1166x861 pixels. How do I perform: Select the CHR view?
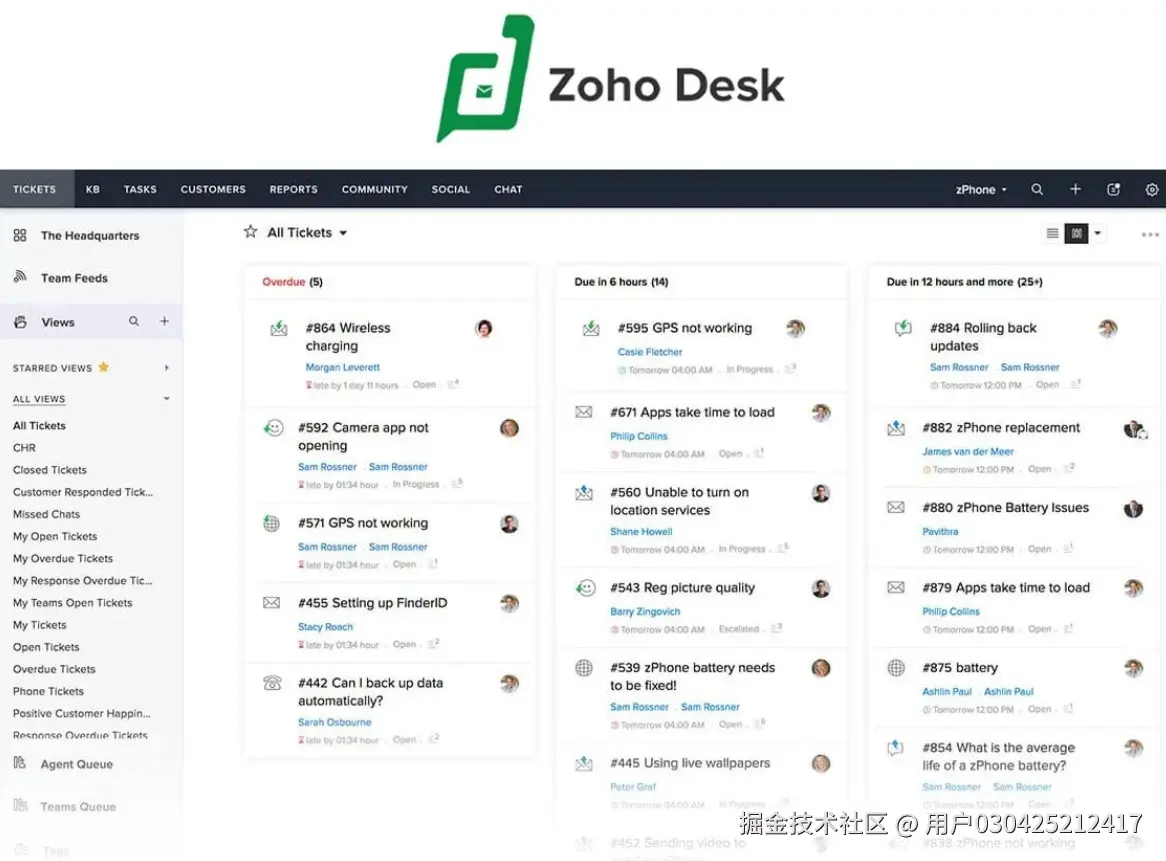pos(25,448)
